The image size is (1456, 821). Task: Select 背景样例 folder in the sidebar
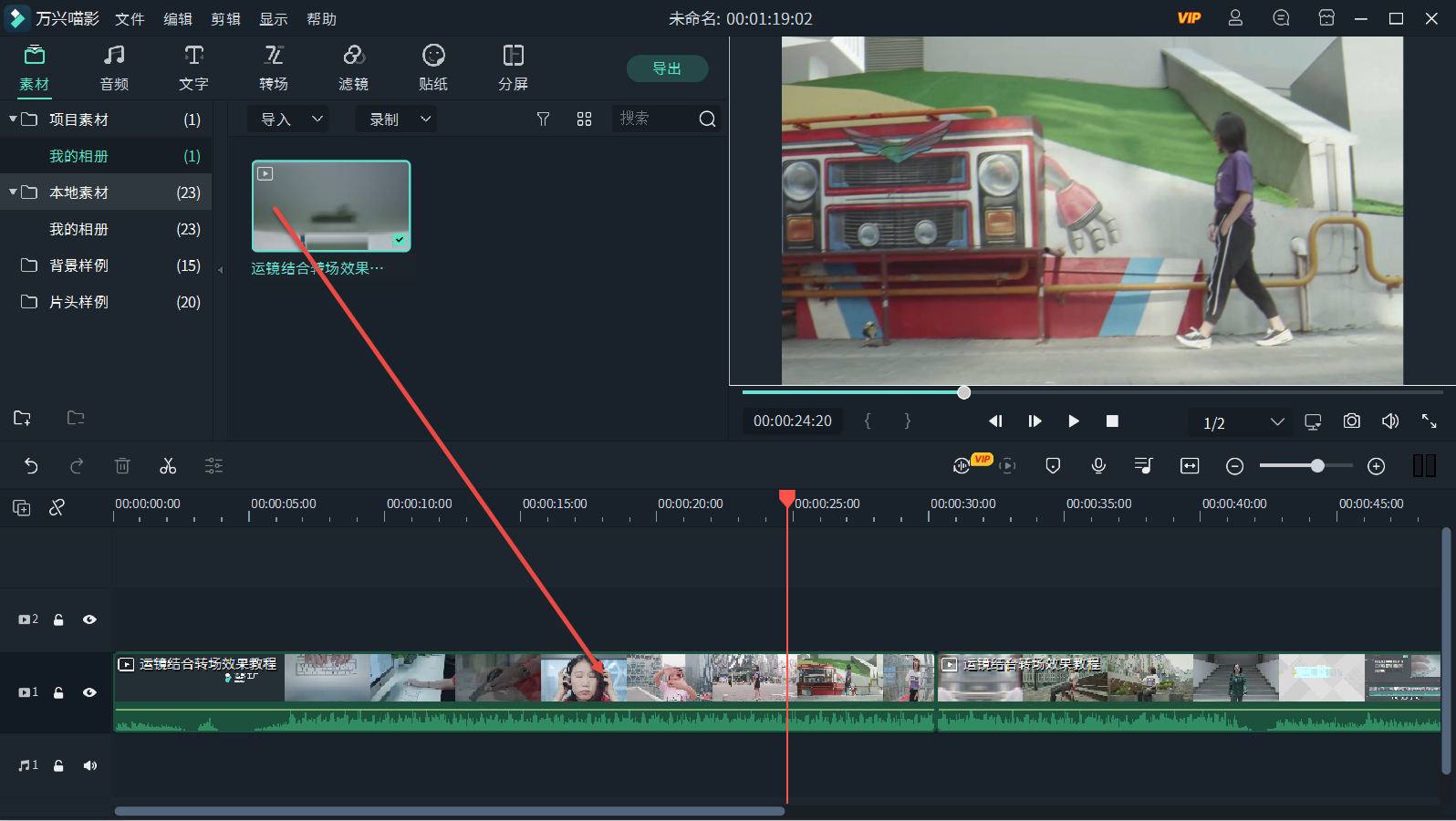pos(78,265)
